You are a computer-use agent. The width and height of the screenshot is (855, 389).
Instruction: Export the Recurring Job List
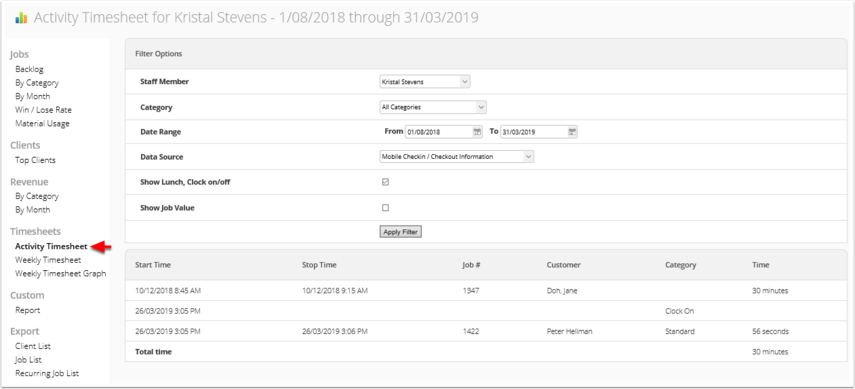point(47,373)
